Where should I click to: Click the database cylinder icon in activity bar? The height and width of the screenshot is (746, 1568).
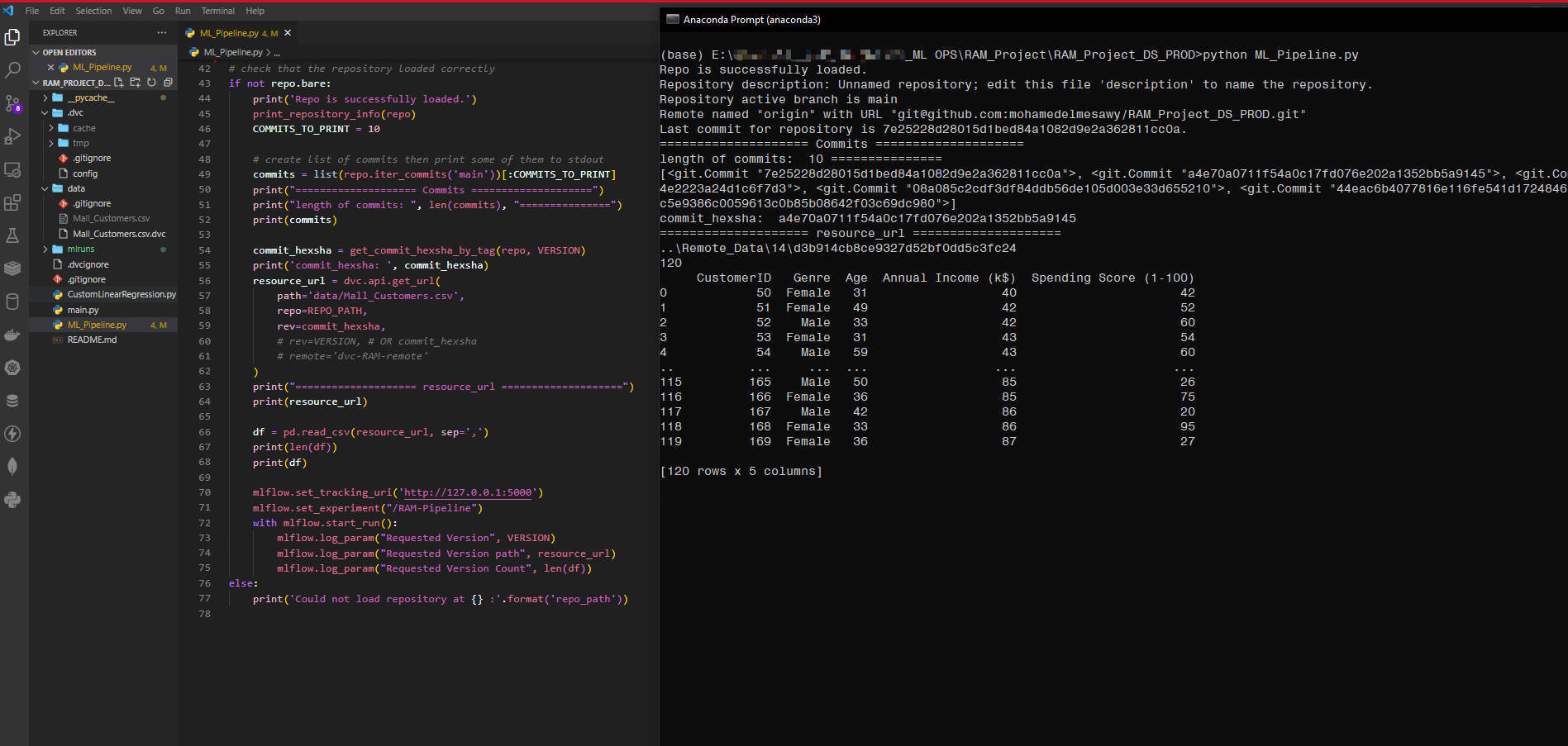point(12,302)
